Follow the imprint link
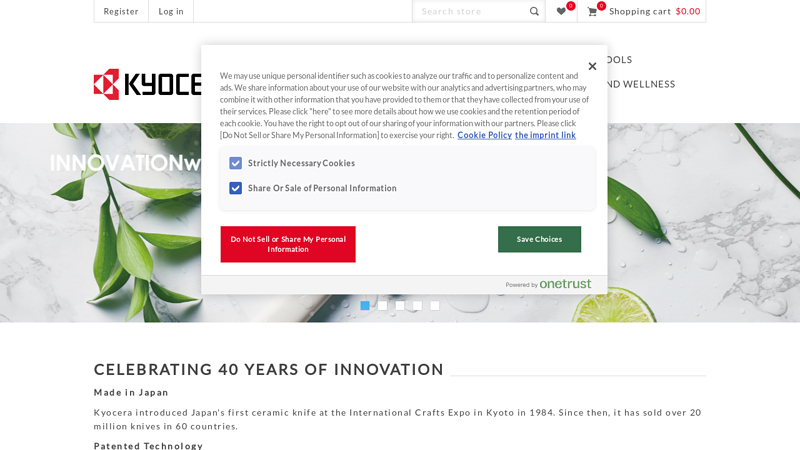Image resolution: width=800 pixels, height=450 pixels. [x=545, y=135]
